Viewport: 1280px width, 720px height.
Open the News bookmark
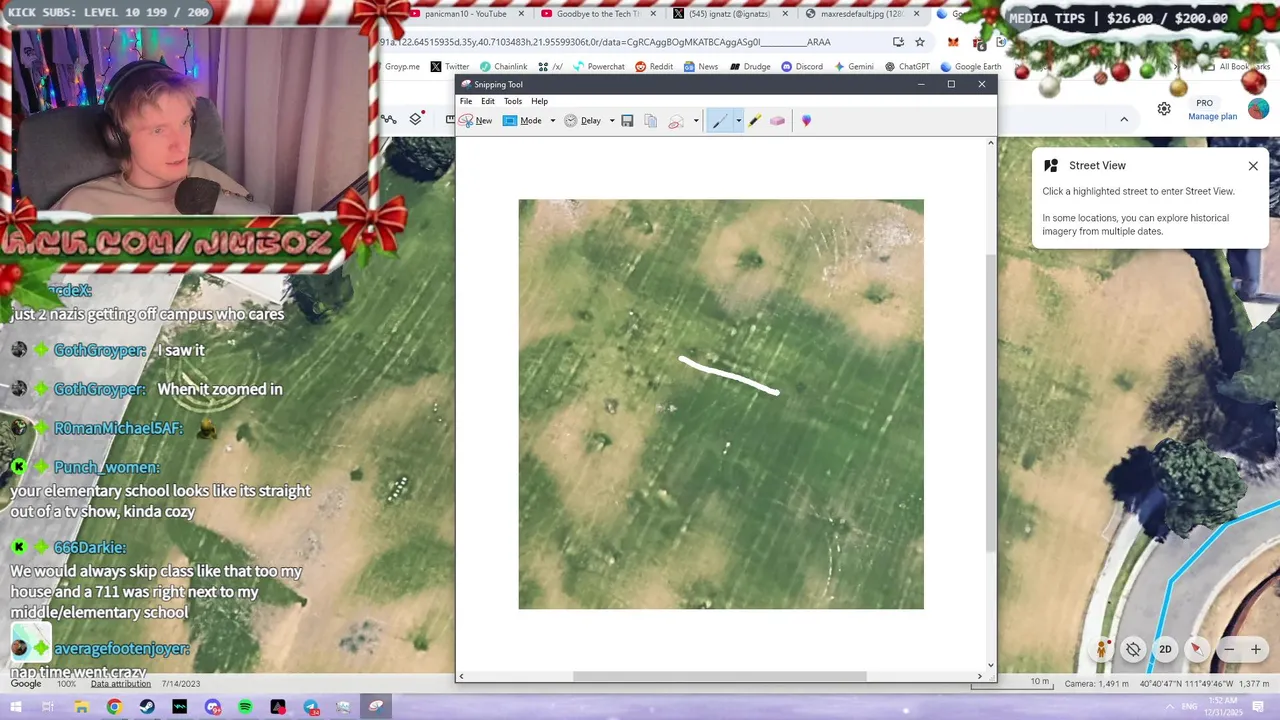701,67
